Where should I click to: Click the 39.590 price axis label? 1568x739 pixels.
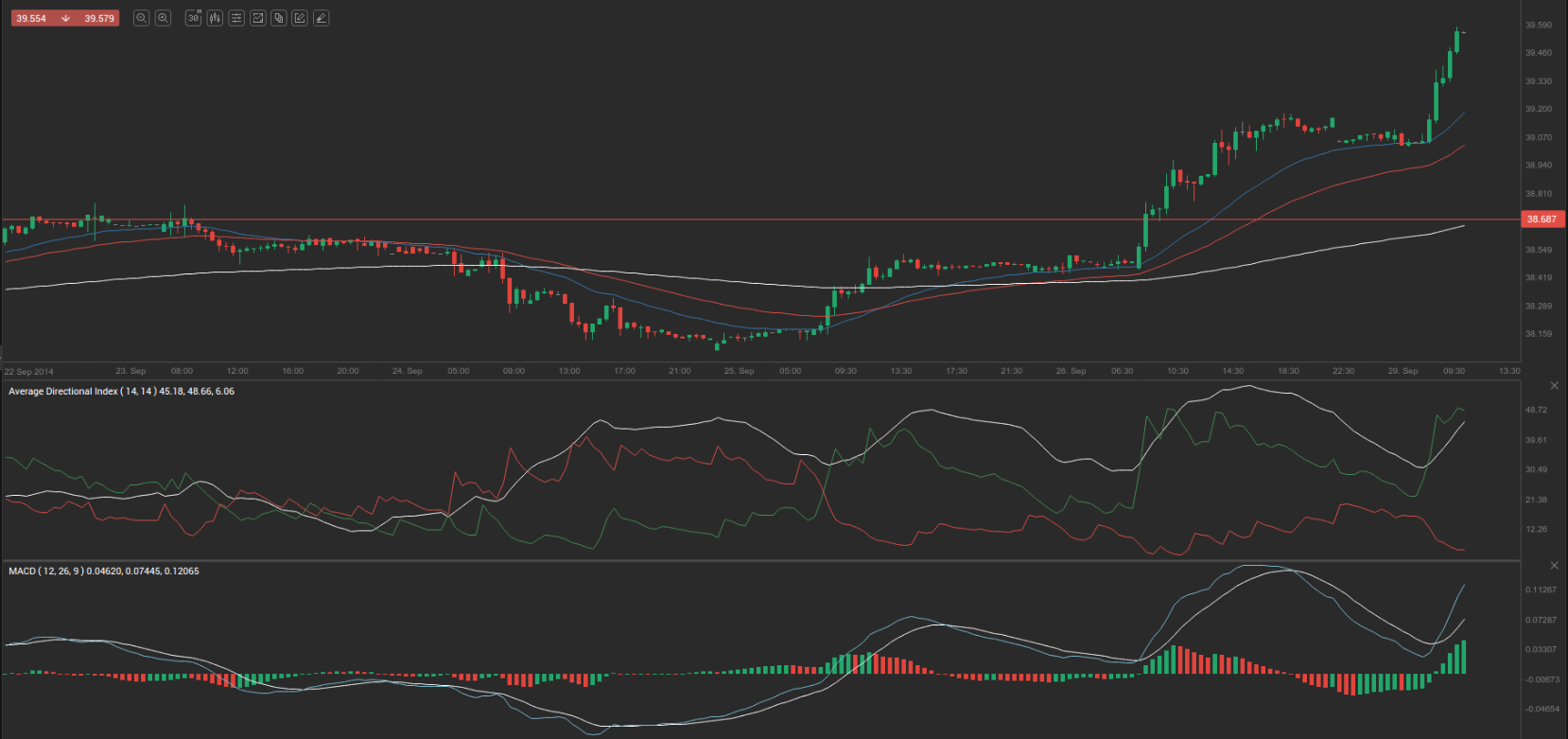[x=1538, y=26]
